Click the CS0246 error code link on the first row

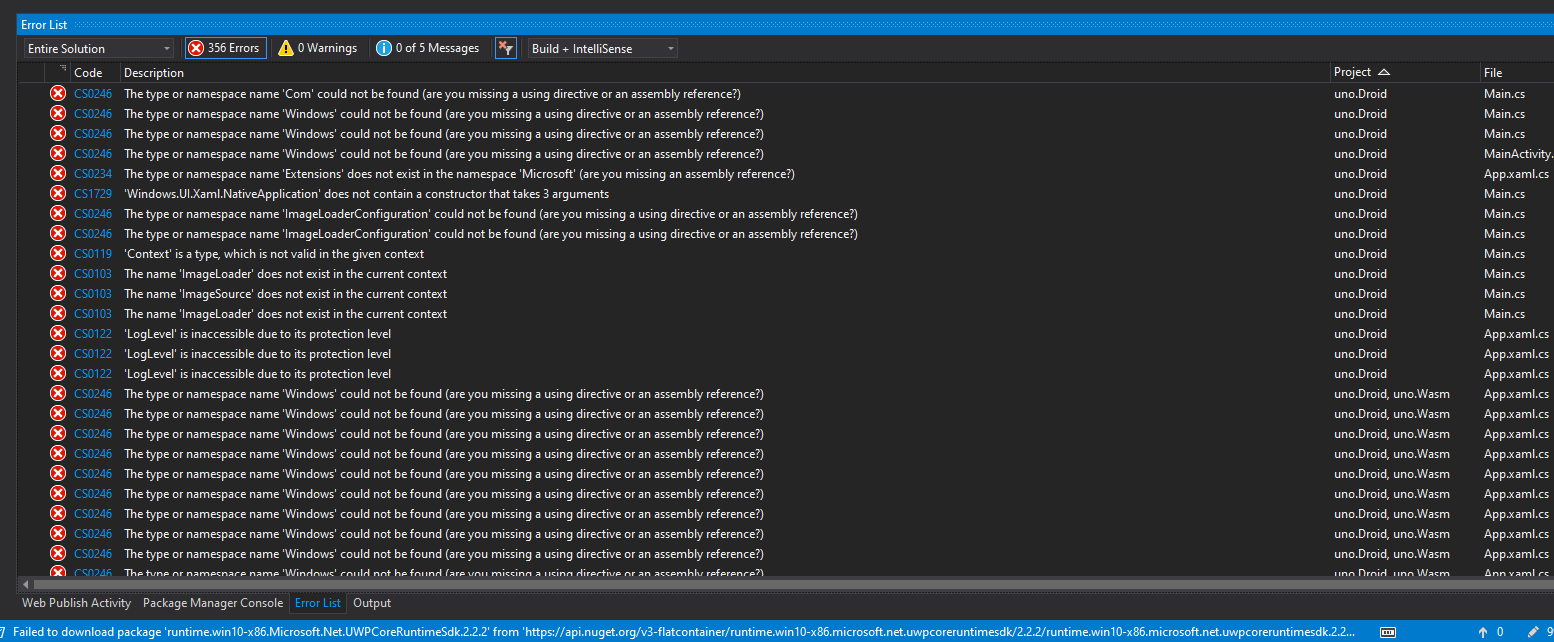(x=92, y=93)
